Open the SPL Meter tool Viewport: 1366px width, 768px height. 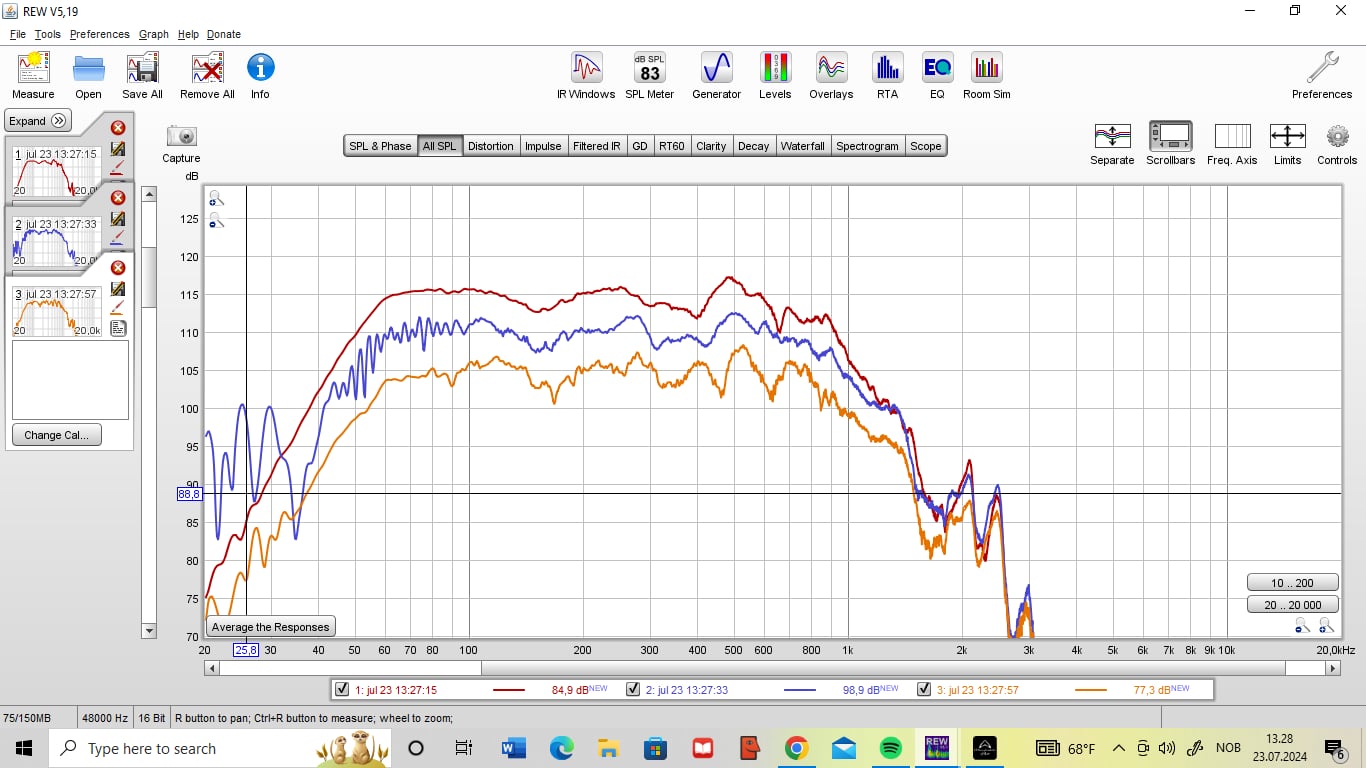pyautogui.click(x=650, y=69)
